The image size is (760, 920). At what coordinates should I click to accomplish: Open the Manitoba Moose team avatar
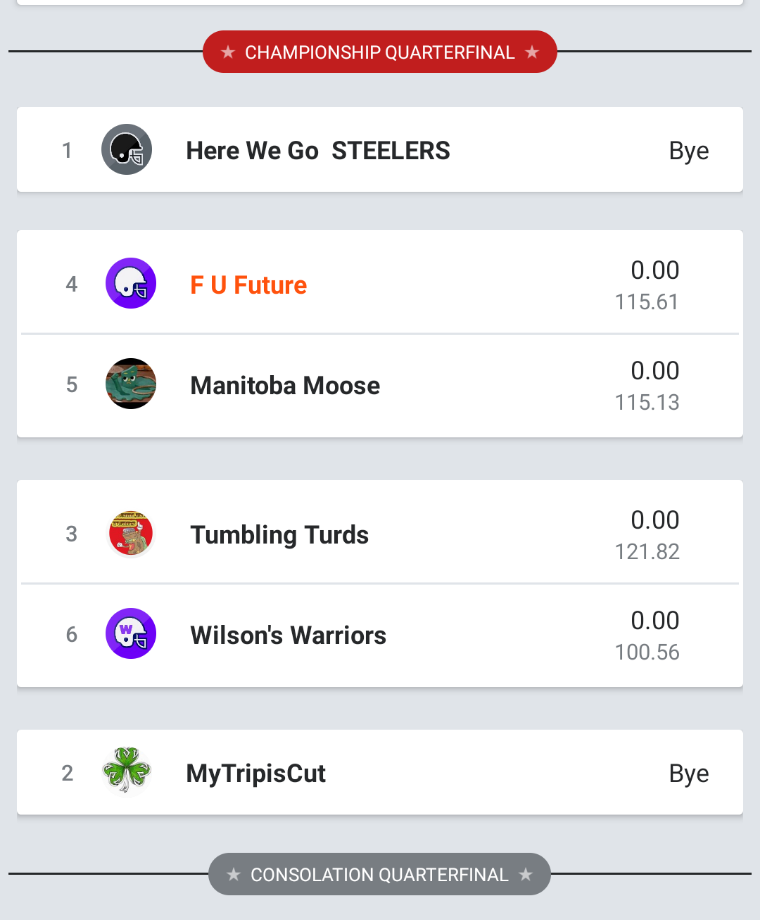[130, 383]
